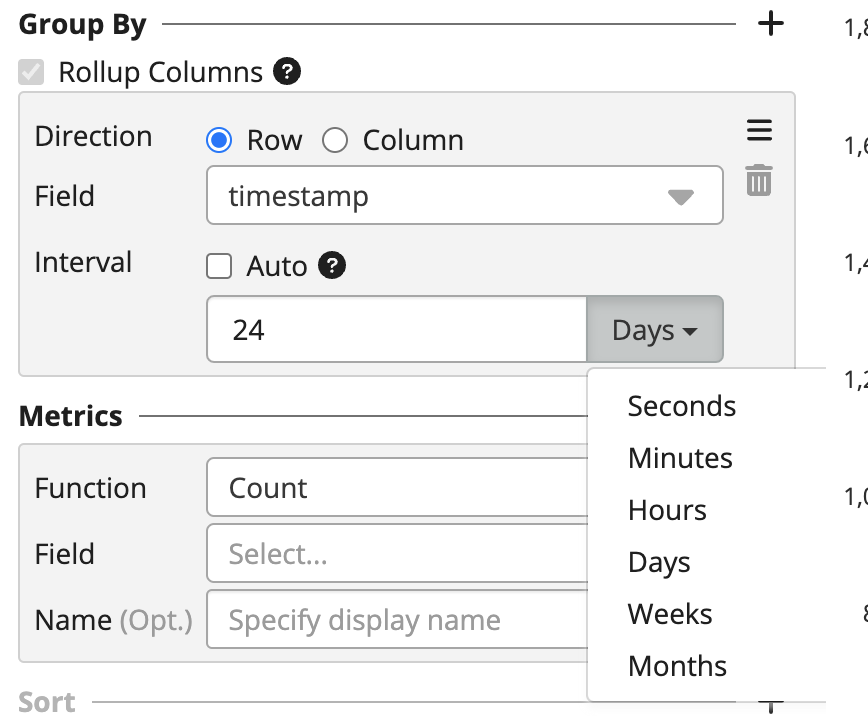
Task: Add a new Group By entry
Action: pos(771,24)
